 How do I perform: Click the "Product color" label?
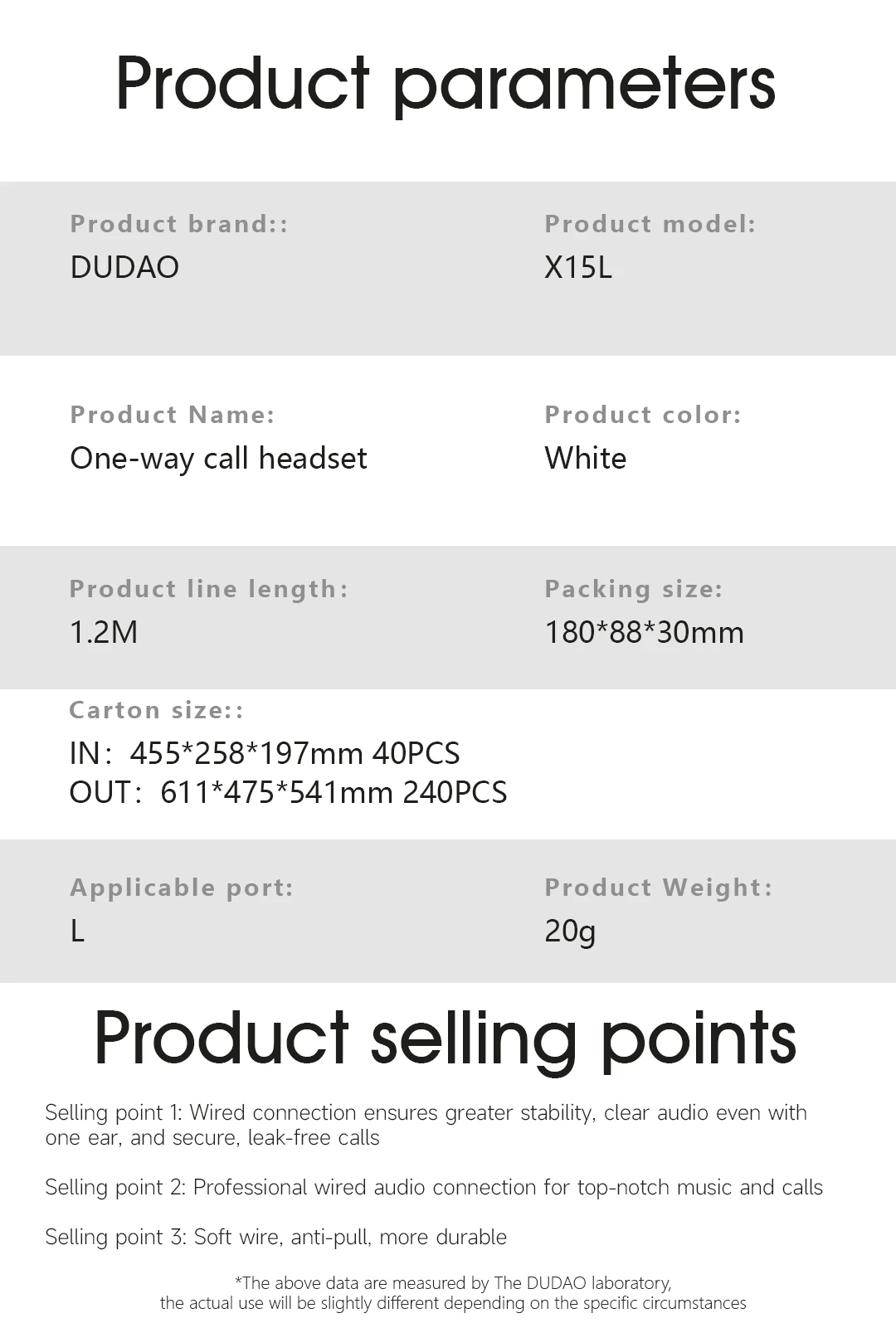(x=642, y=415)
